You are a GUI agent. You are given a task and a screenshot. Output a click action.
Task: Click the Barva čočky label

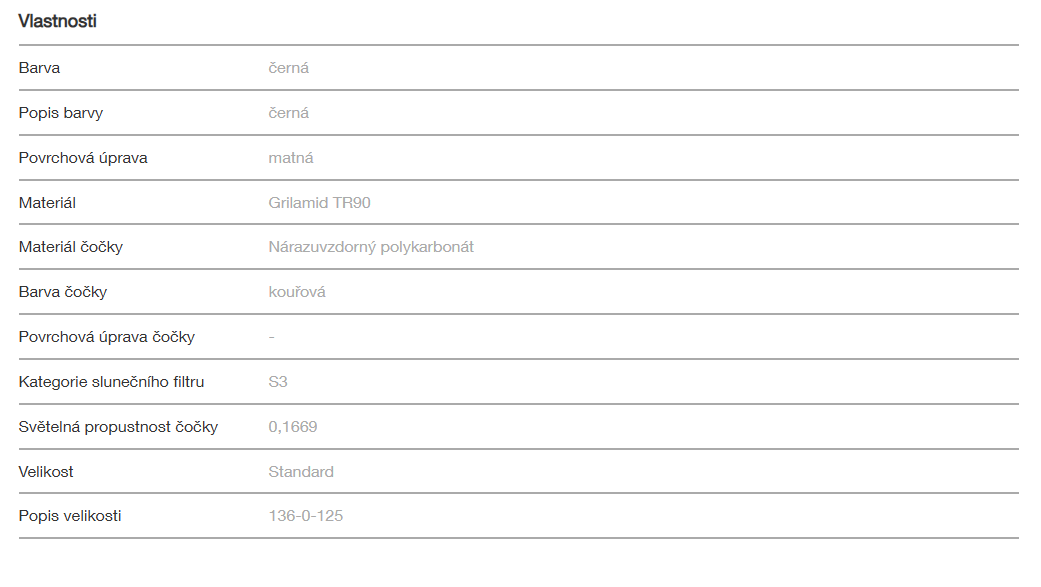point(62,292)
